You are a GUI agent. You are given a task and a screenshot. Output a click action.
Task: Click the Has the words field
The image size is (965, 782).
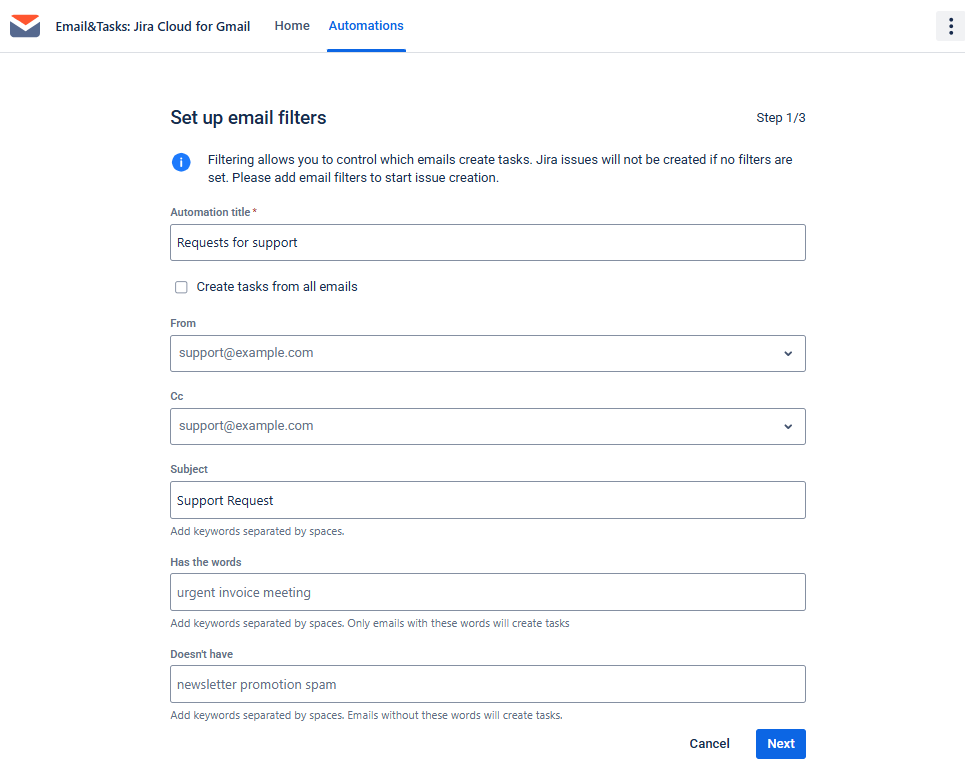pos(487,592)
